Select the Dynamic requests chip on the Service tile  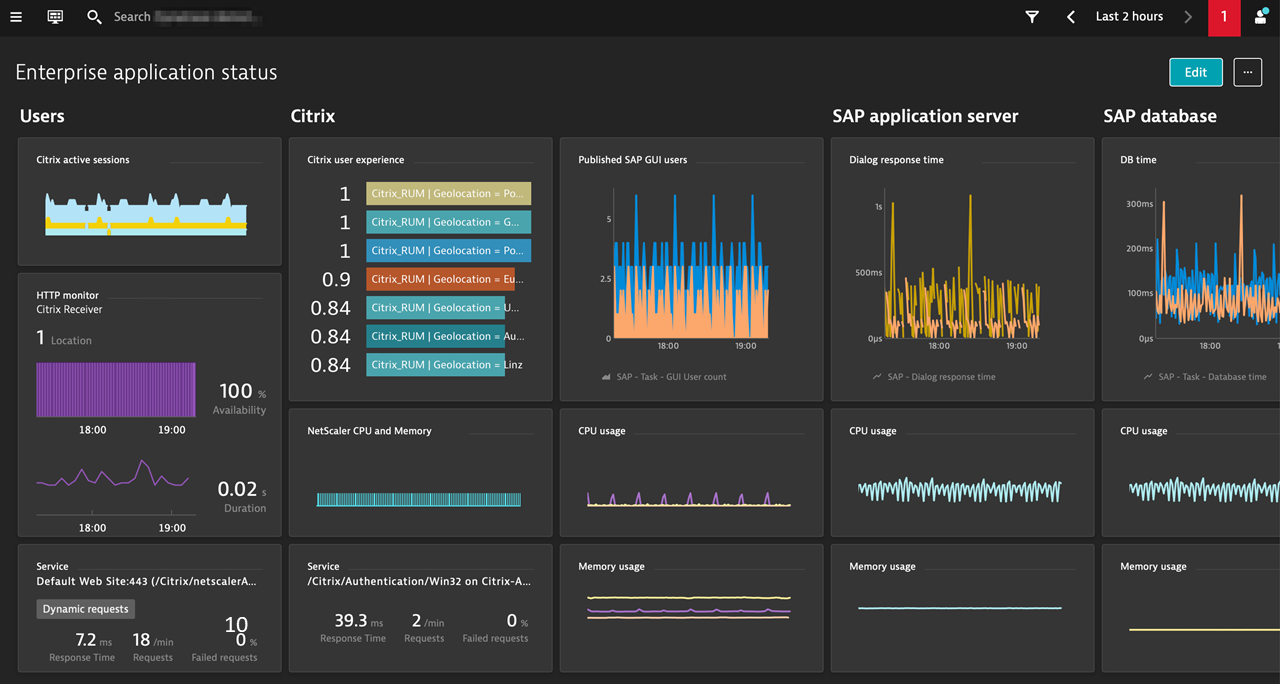tap(85, 609)
